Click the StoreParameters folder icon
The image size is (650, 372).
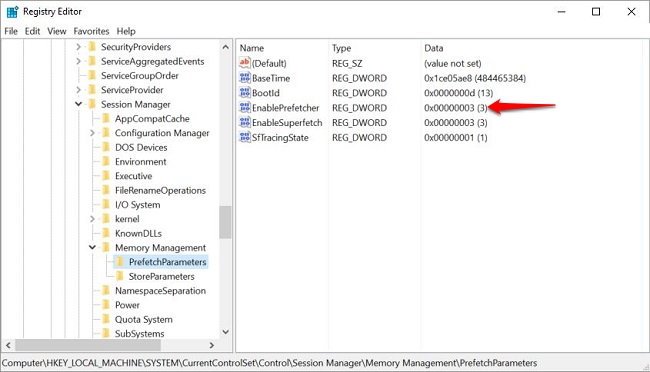120,276
